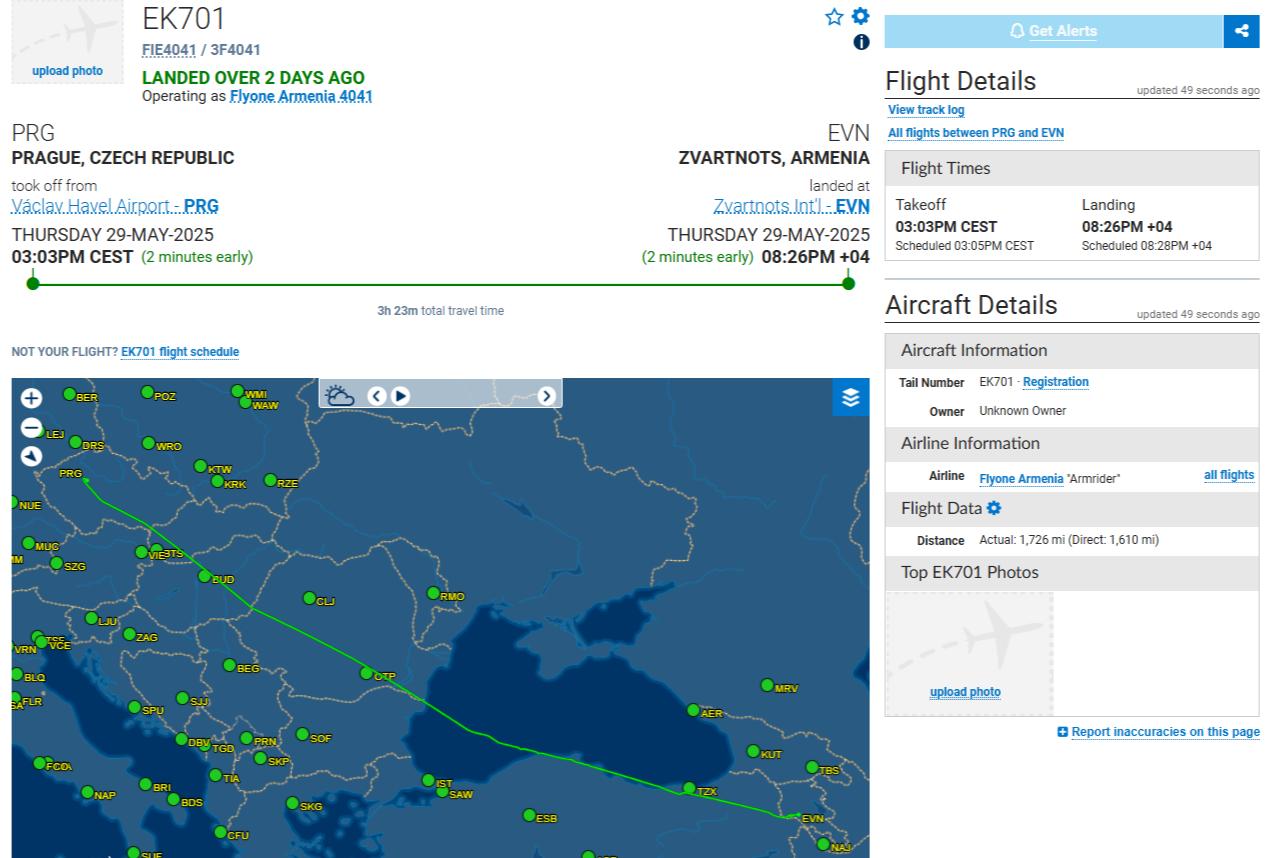
Task: Reset the map's compass orientation
Action: click(x=32, y=456)
